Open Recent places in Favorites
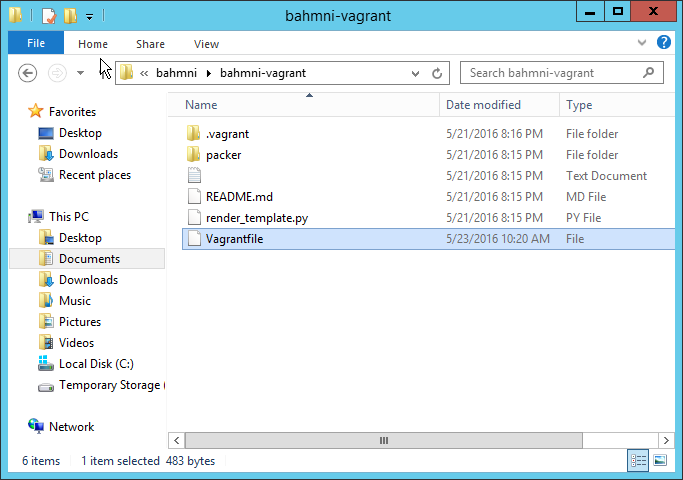 [95, 175]
